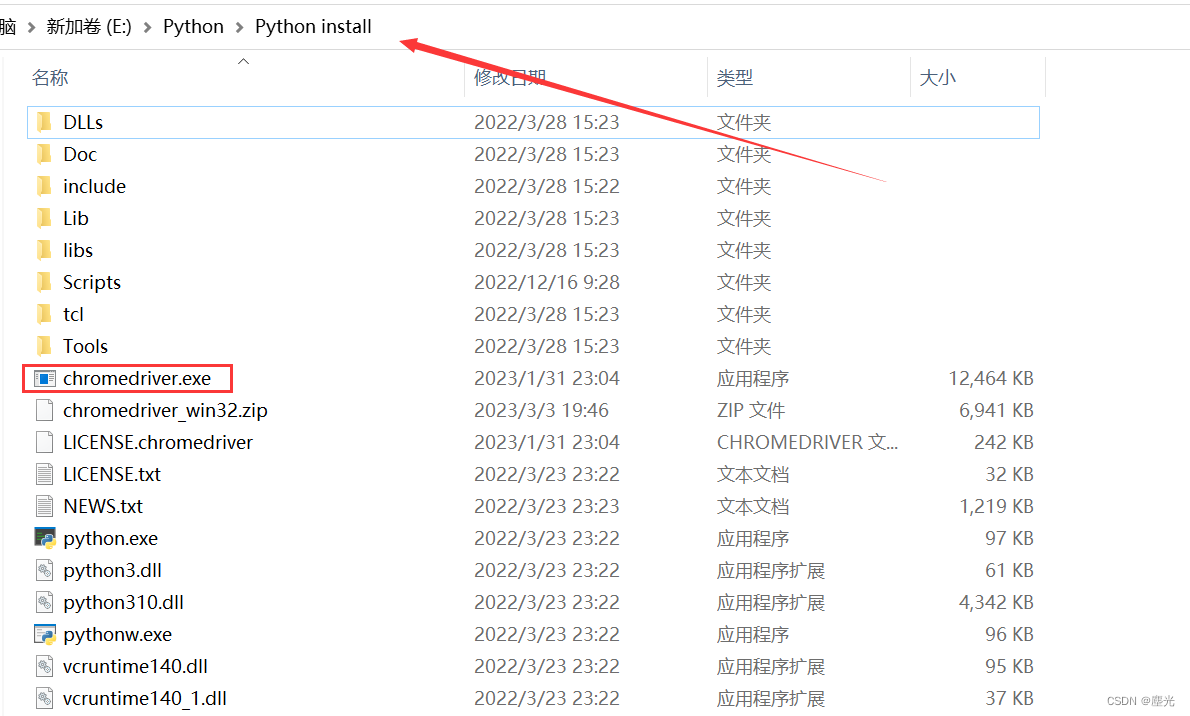Go to the 新加卷 (E:) breadcrumb
The width and height of the screenshot is (1190, 716).
tap(89, 27)
